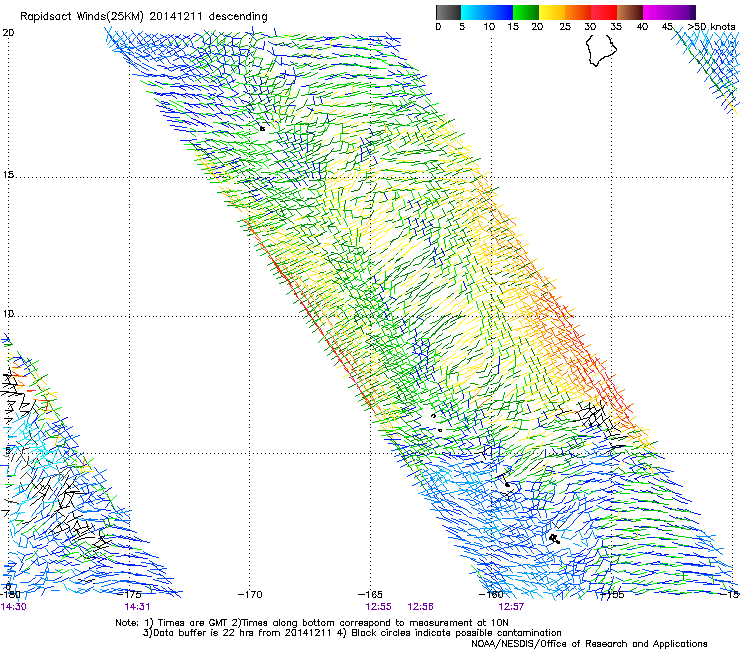The width and height of the screenshot is (740, 650).
Task: Select the purple '12:56' time stamp
Action: point(420,607)
